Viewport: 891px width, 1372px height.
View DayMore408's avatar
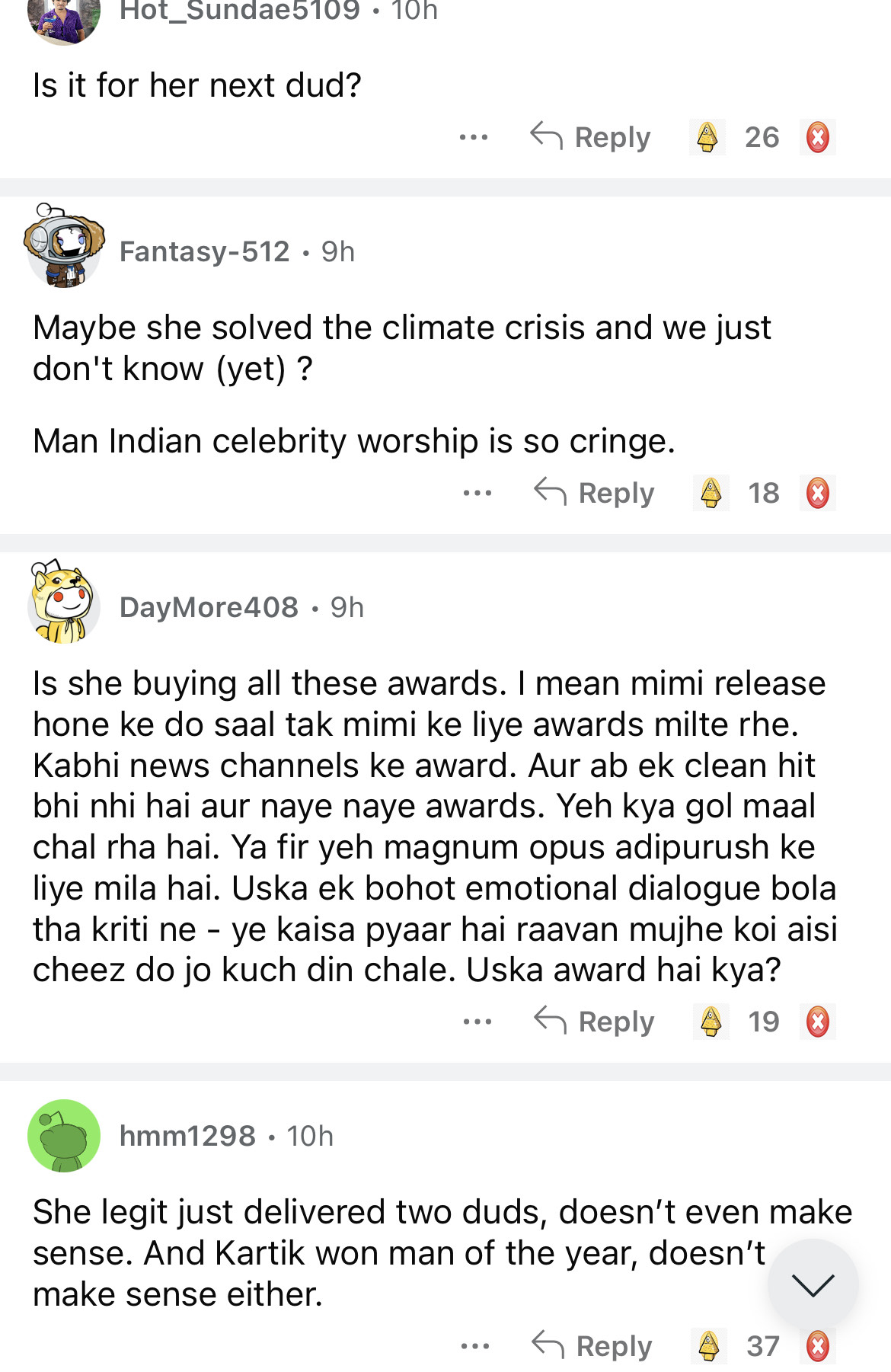point(64,604)
